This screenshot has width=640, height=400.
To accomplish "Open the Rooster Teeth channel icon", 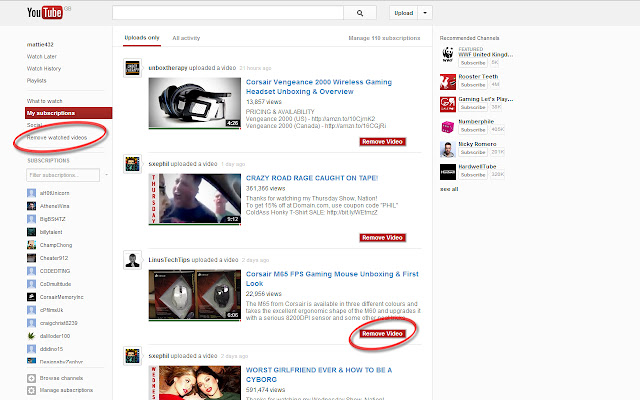I will 448,82.
